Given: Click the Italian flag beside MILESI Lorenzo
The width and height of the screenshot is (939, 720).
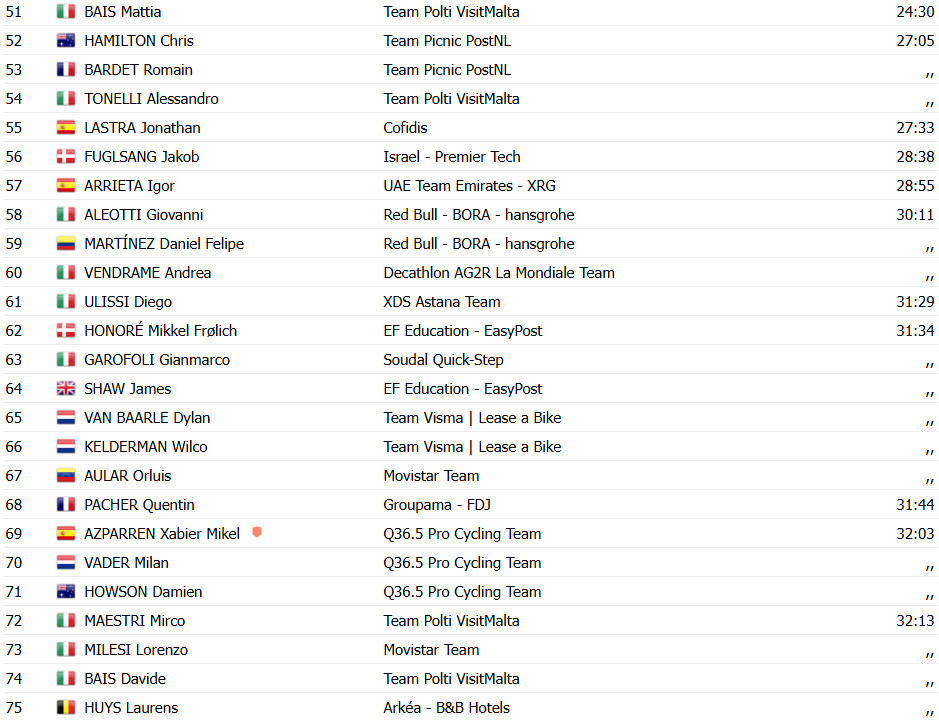Looking at the screenshot, I should click(x=66, y=649).
